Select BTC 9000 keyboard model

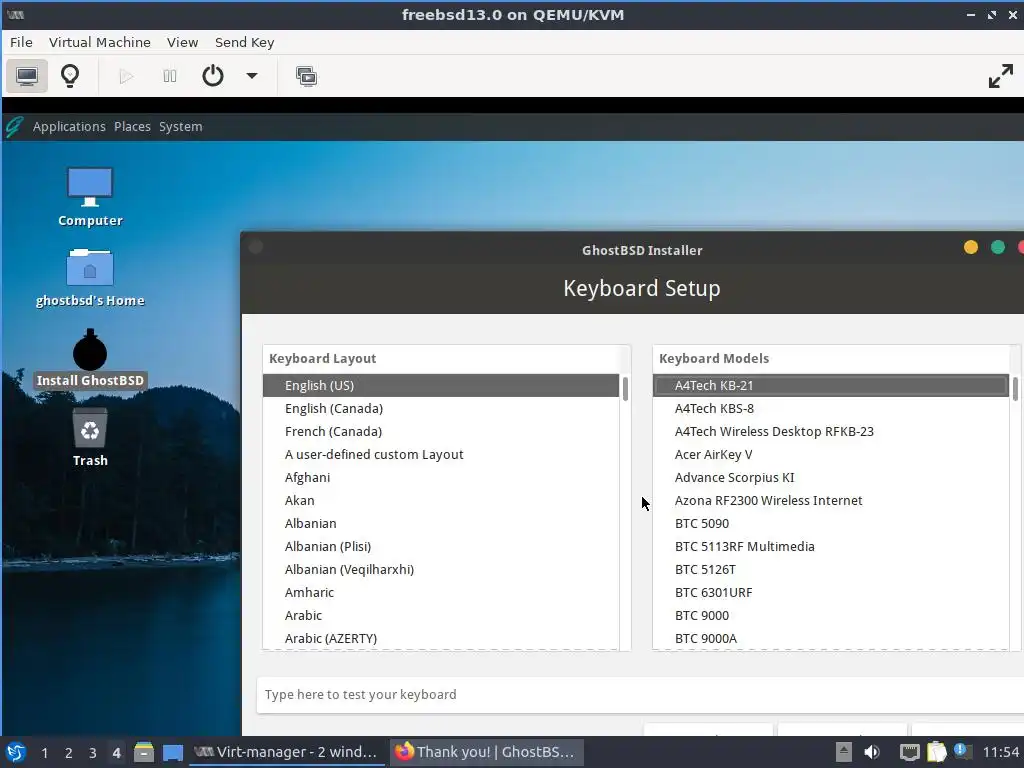(831, 615)
